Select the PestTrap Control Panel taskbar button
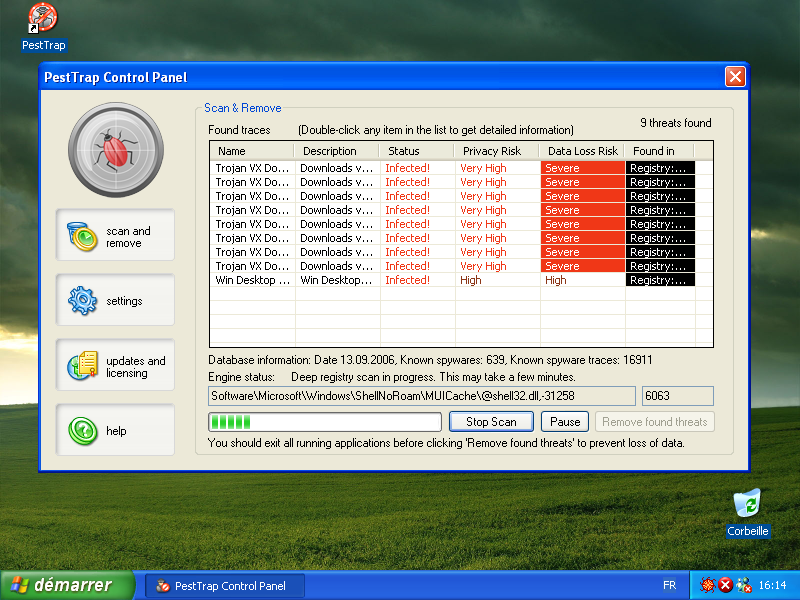Image resolution: width=800 pixels, height=600 pixels. click(225, 586)
